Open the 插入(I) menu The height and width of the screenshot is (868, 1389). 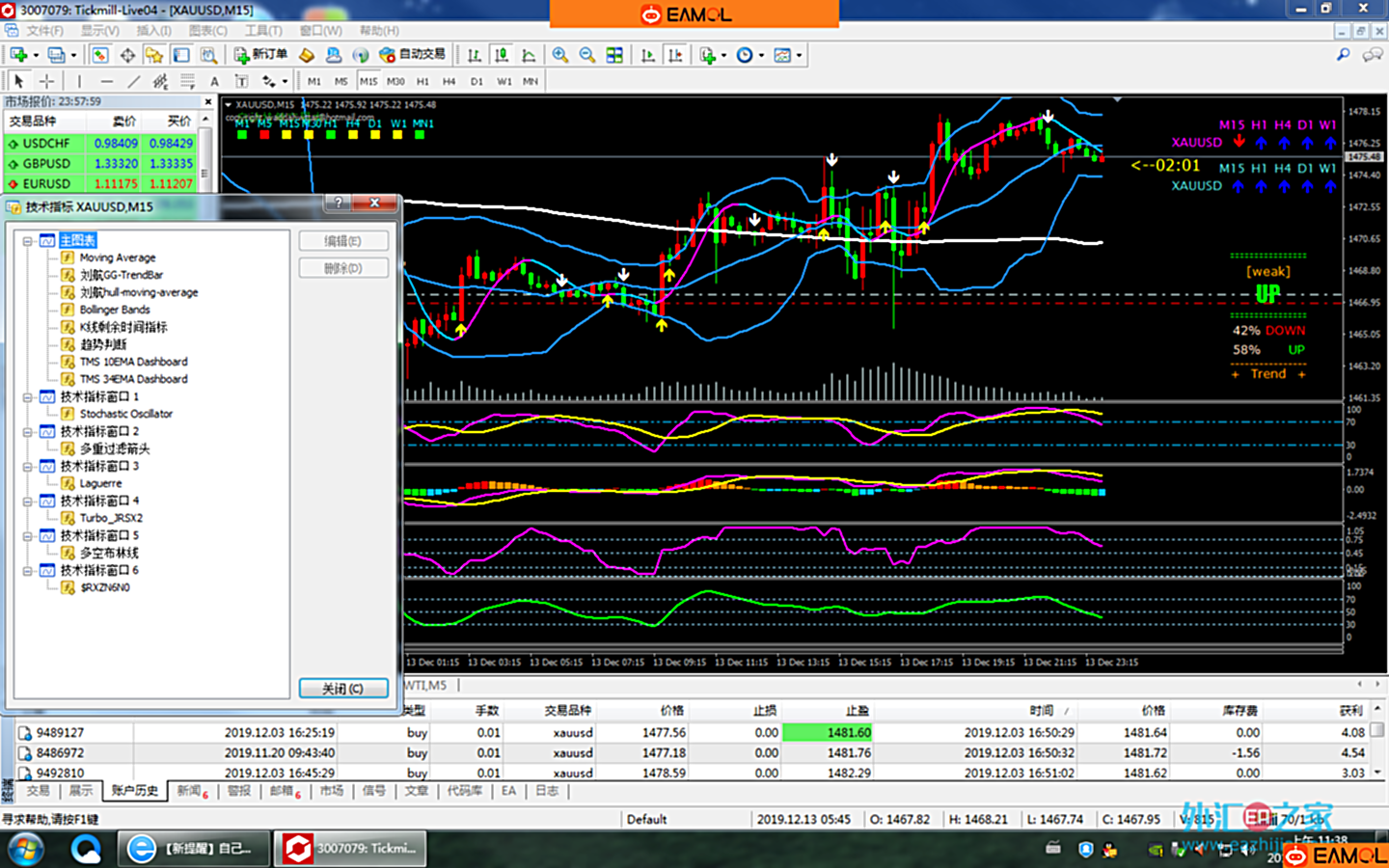153,31
